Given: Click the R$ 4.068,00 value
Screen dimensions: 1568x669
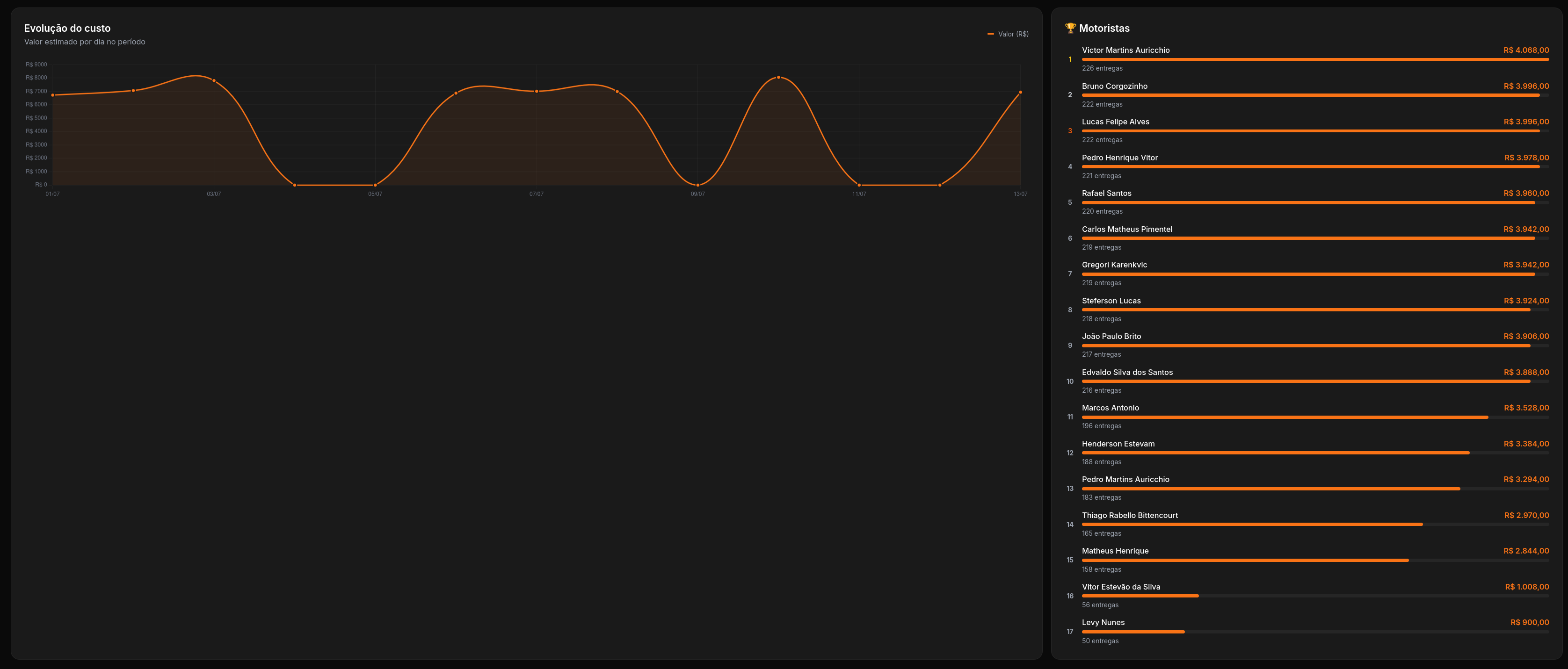Looking at the screenshot, I should 1526,50.
